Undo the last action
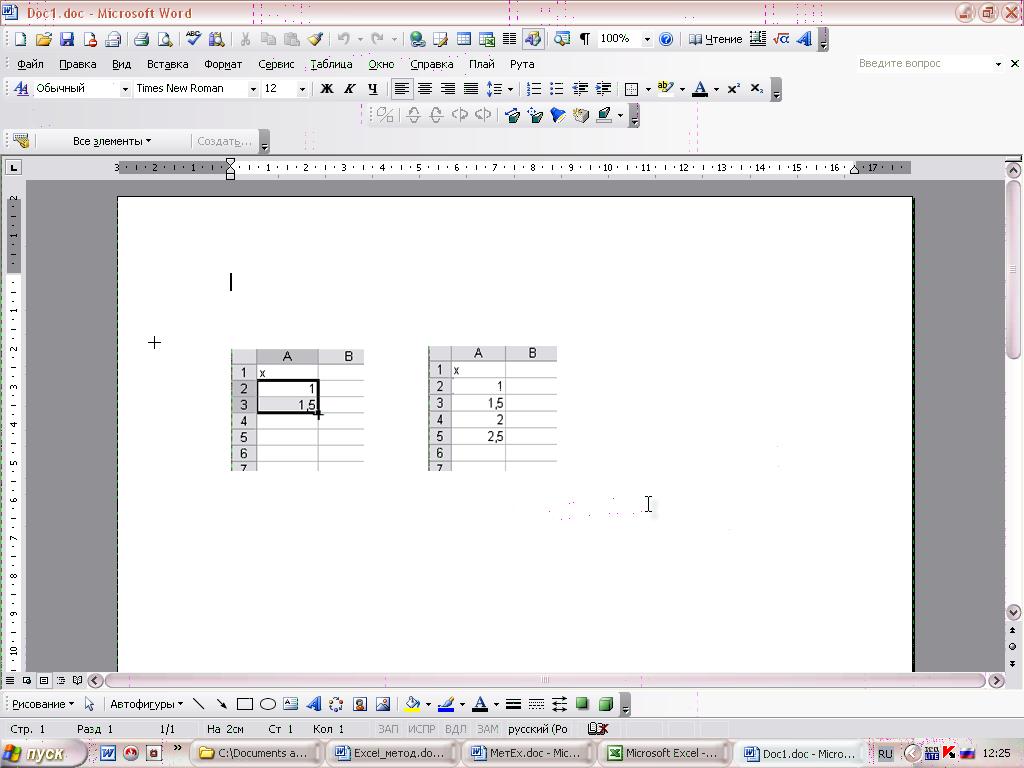Image resolution: width=1024 pixels, height=768 pixels. [x=344, y=39]
